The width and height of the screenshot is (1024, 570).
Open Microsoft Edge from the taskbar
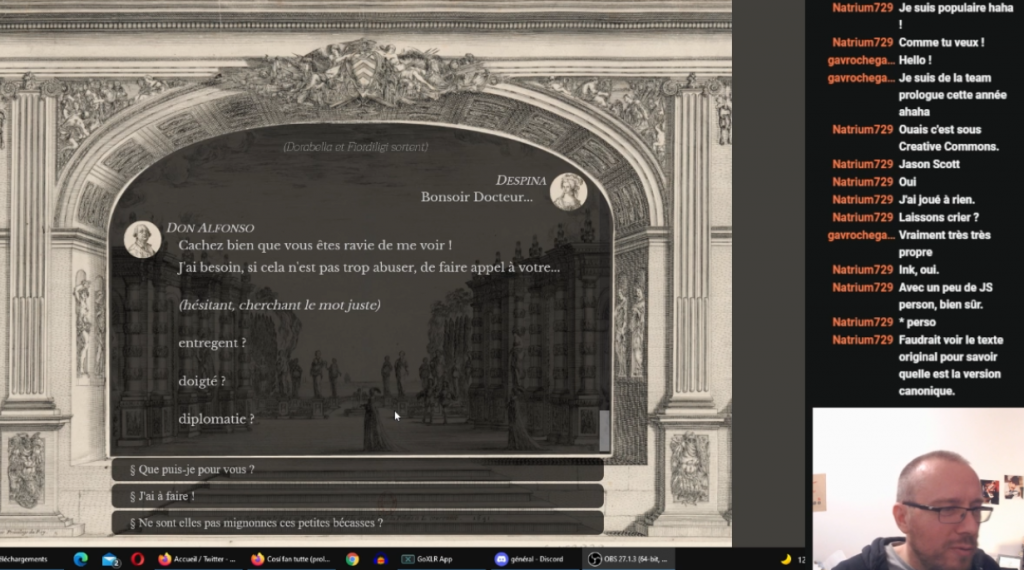click(x=80, y=559)
